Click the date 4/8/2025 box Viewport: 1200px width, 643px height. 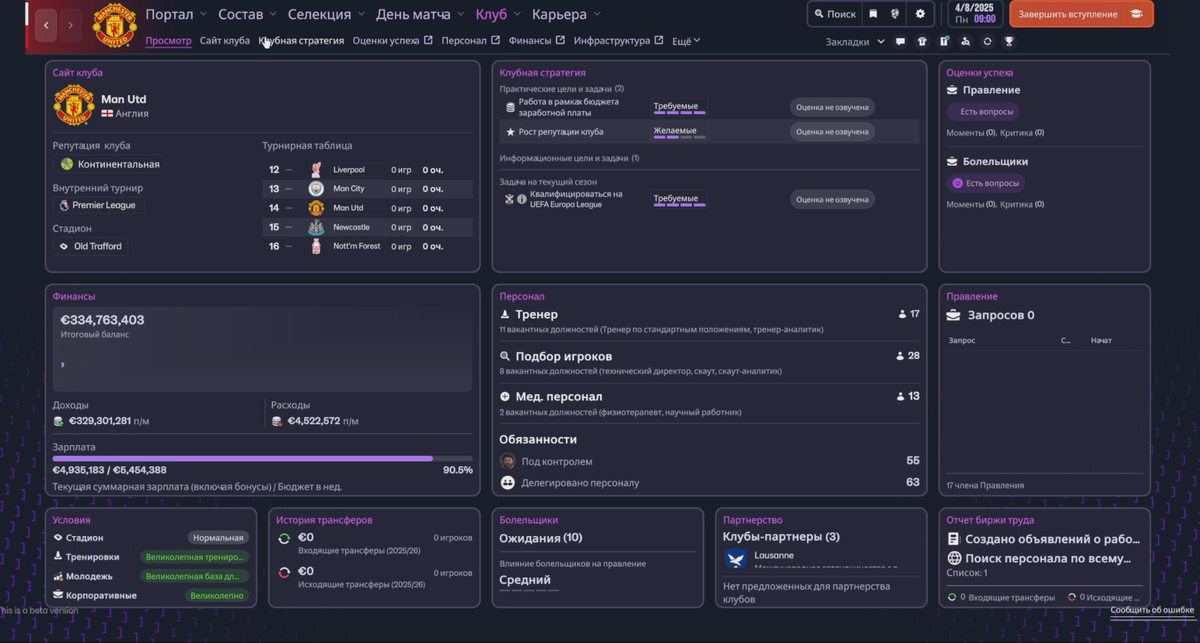[975, 14]
